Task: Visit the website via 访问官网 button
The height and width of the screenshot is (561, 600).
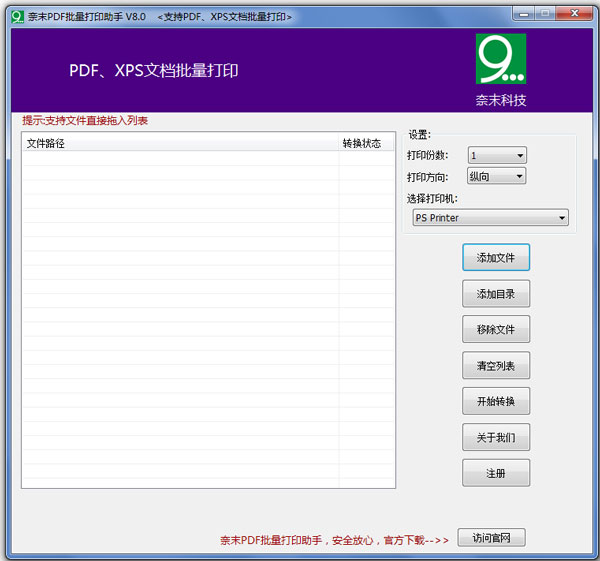Action: pyautogui.click(x=491, y=538)
